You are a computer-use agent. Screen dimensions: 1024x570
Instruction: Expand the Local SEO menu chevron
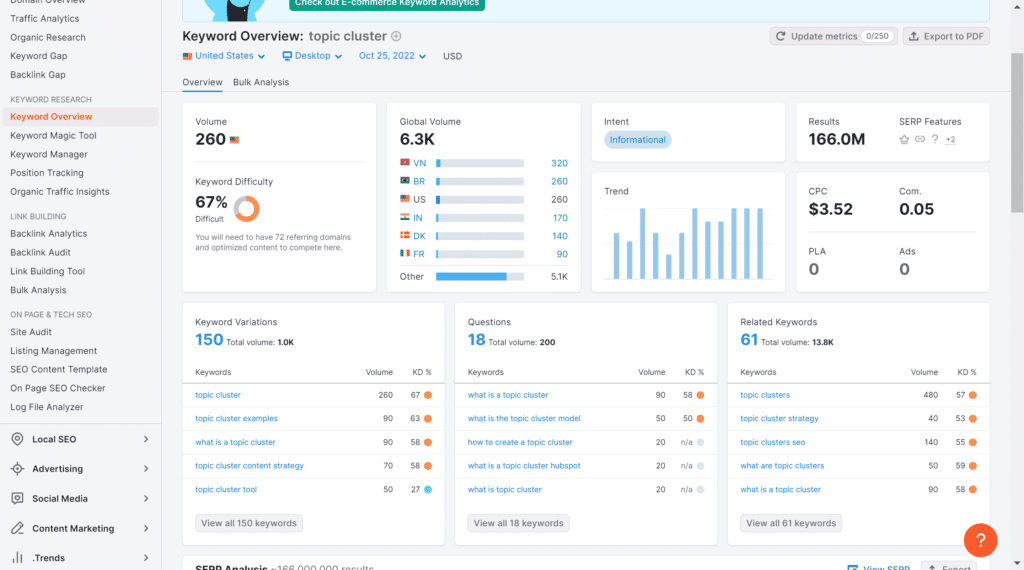146,439
